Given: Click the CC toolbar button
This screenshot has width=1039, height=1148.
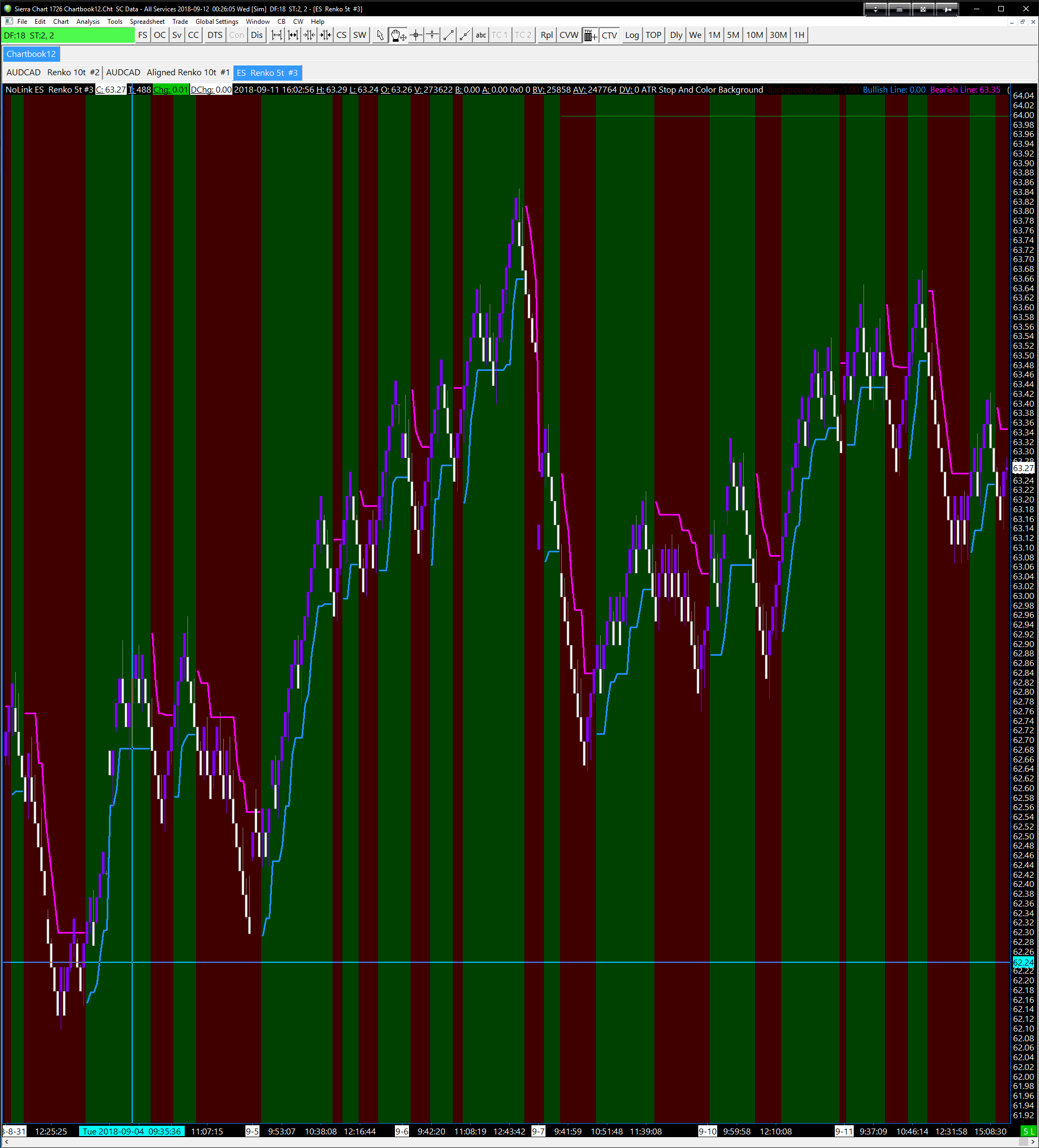Looking at the screenshot, I should coord(194,35).
